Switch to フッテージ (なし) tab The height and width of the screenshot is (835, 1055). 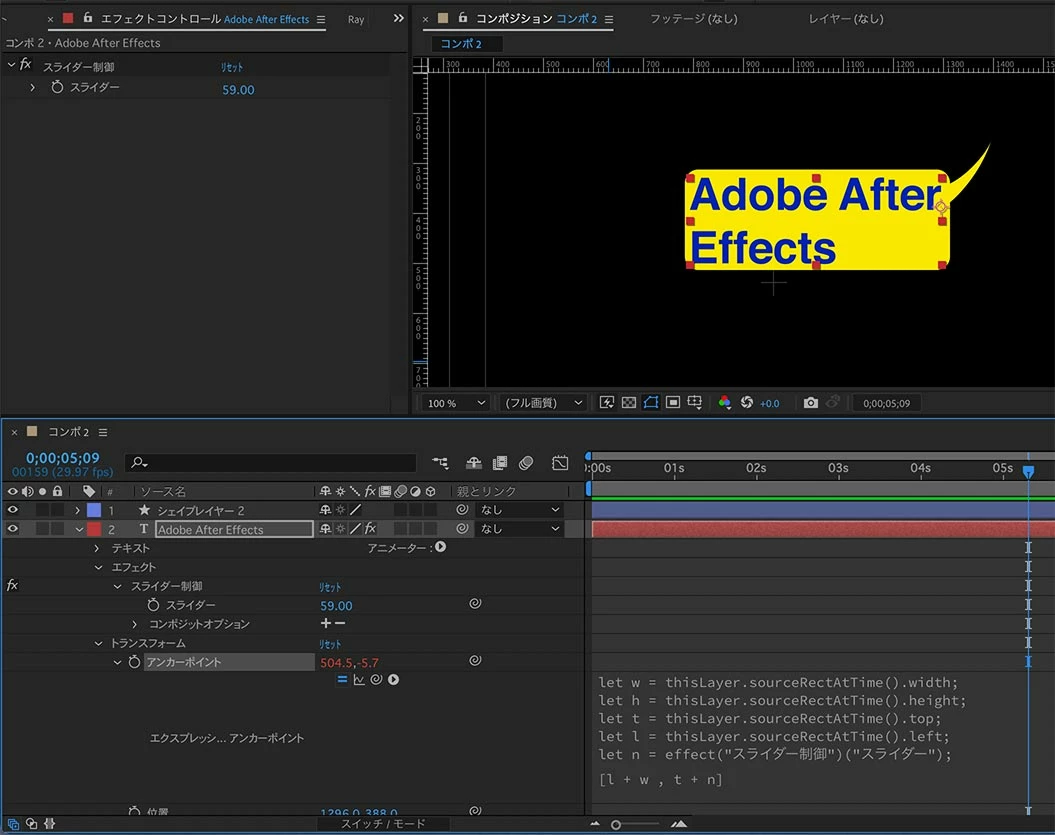[x=694, y=18]
